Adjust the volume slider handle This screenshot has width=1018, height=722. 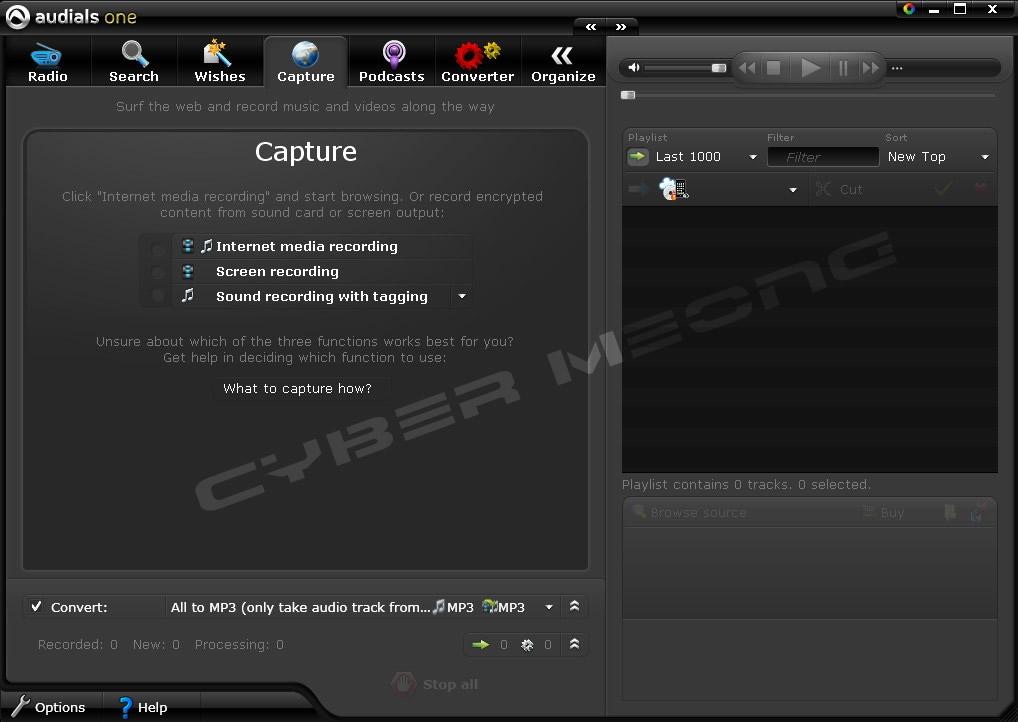pyautogui.click(x=719, y=68)
